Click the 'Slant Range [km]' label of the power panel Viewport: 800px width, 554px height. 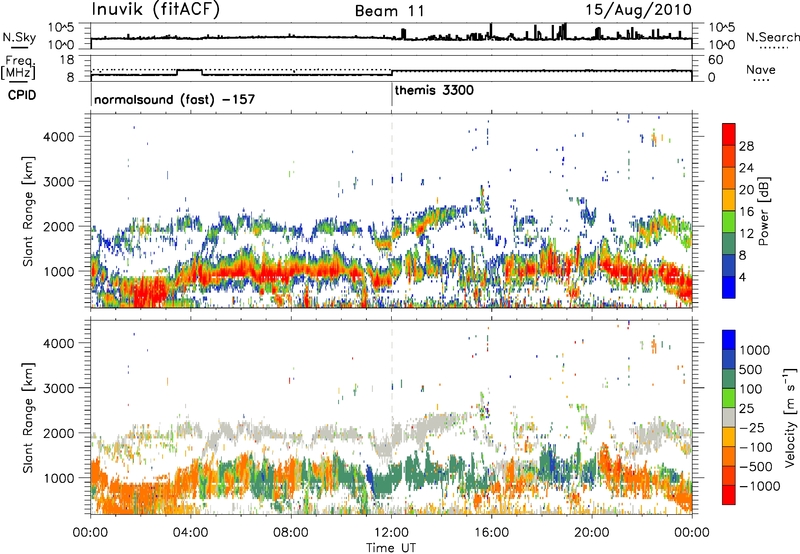[x=28, y=211]
